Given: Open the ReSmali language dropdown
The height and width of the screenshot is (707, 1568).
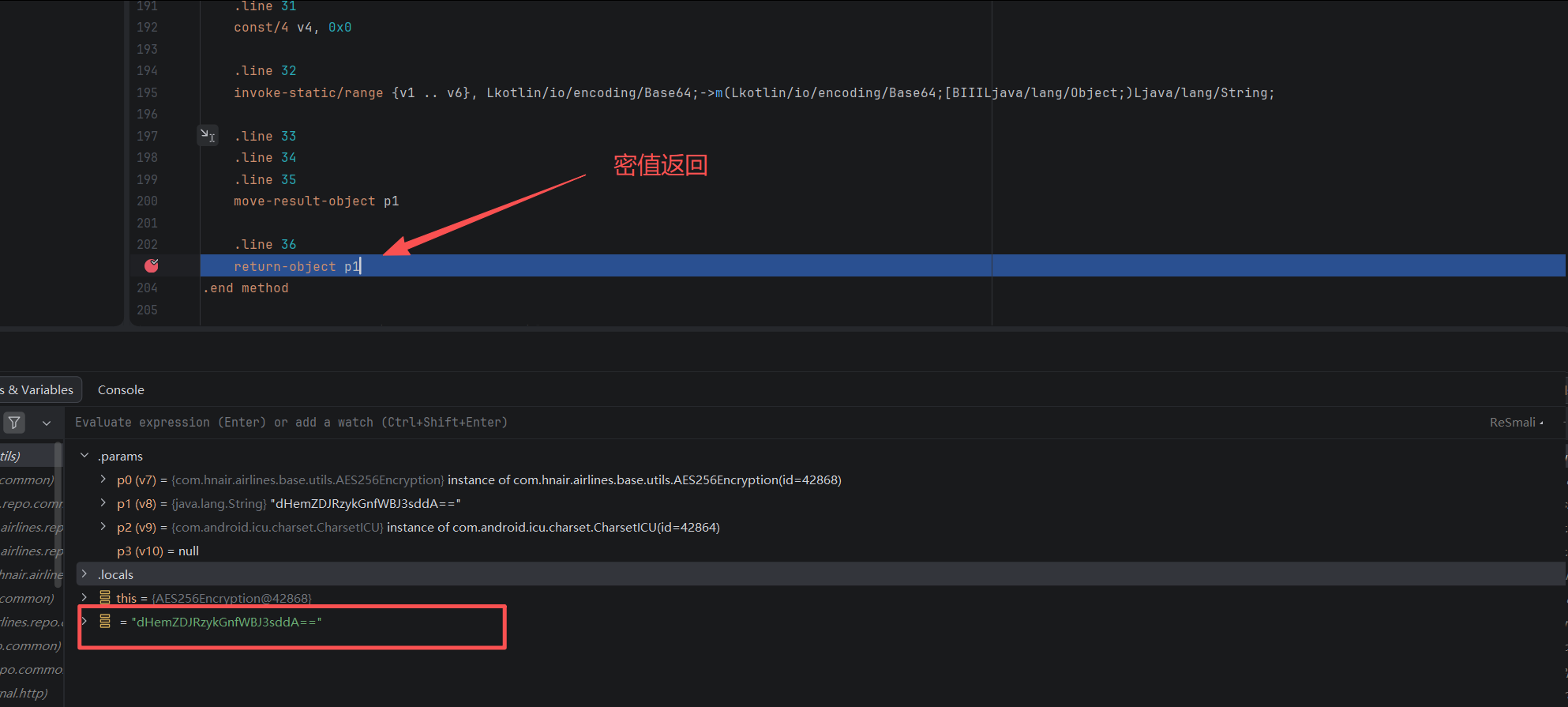Looking at the screenshot, I should (x=1516, y=423).
